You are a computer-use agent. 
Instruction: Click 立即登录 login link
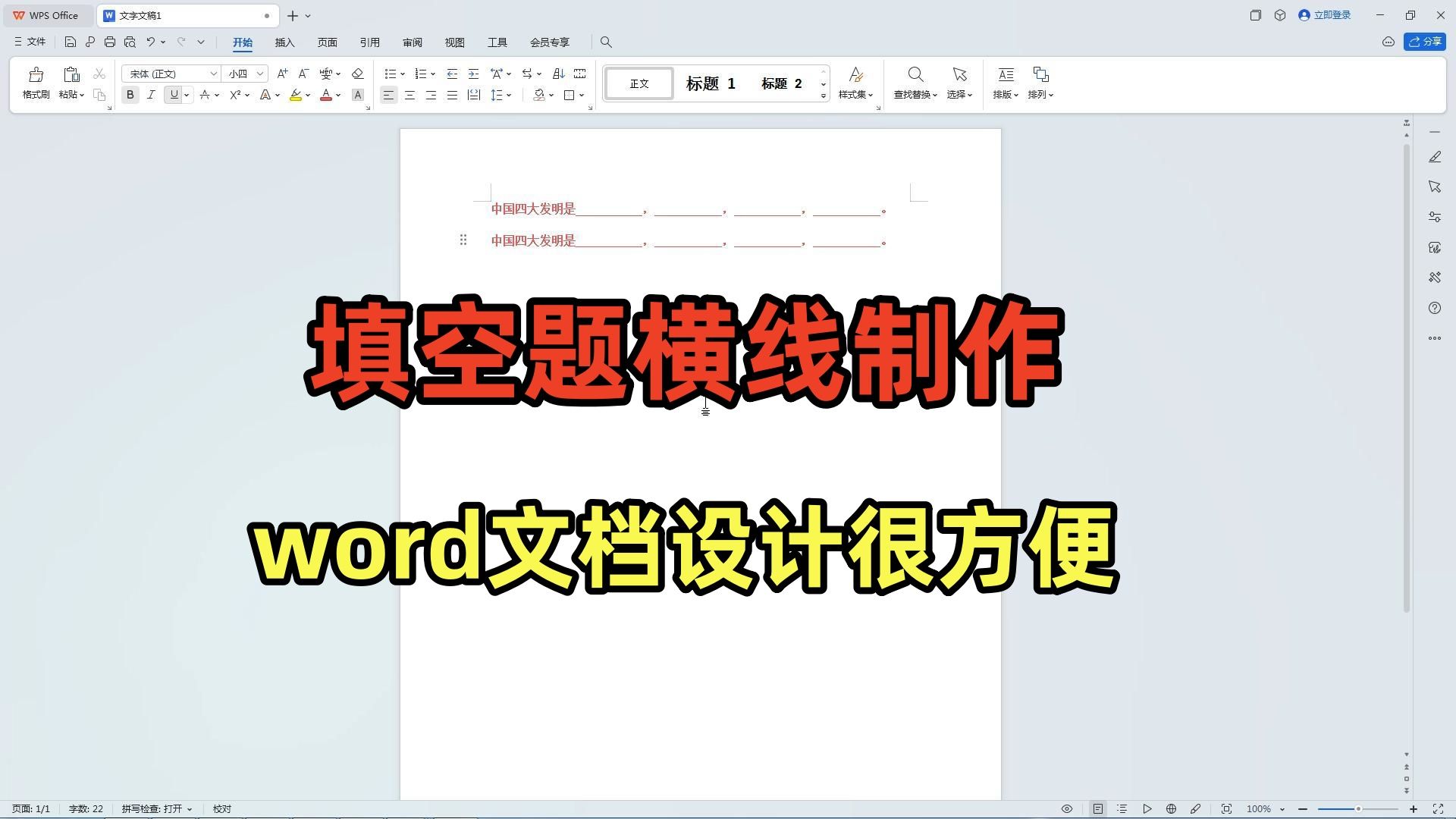tap(1325, 15)
